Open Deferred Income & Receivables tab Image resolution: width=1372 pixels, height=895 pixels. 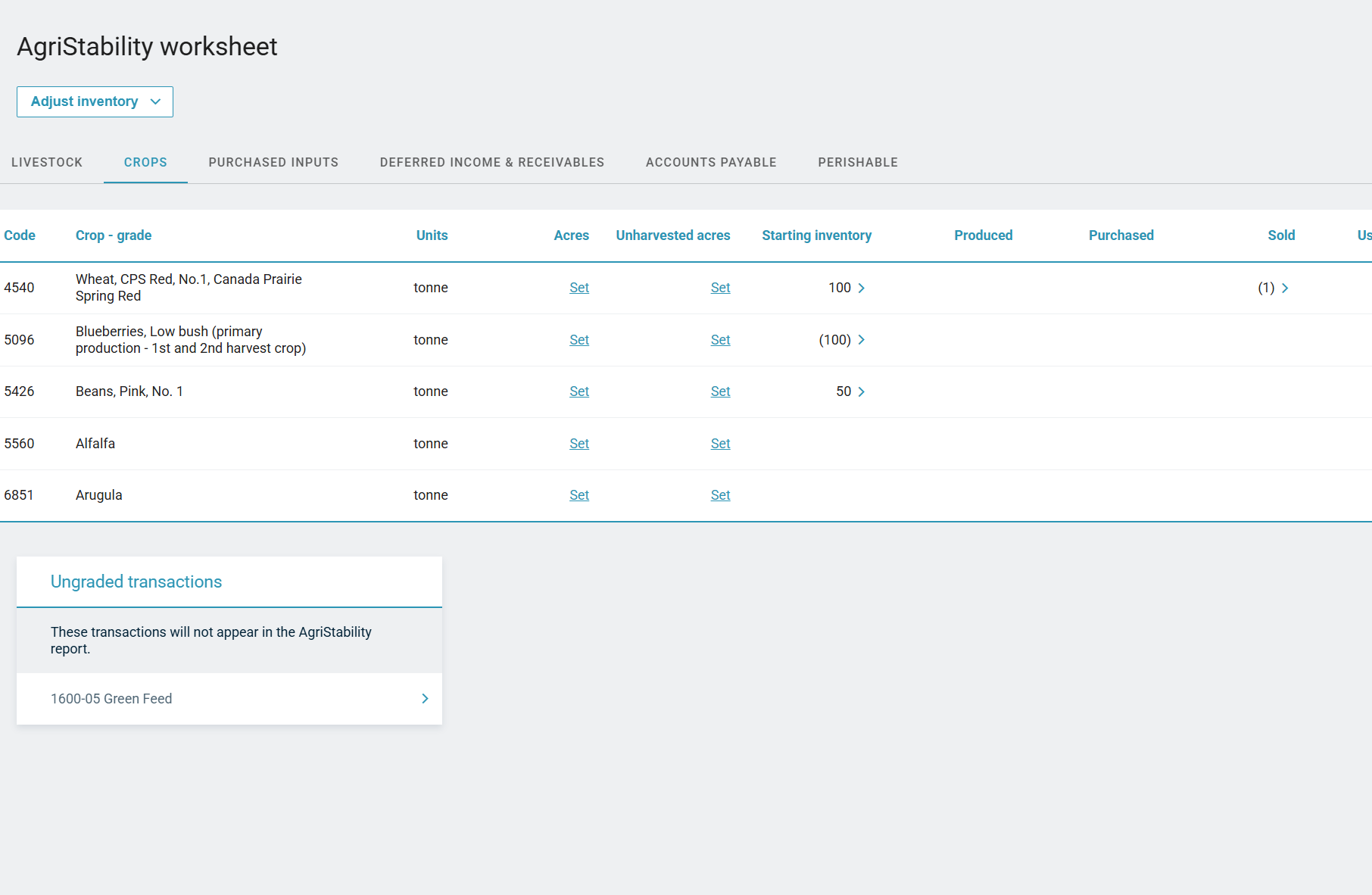pos(492,162)
